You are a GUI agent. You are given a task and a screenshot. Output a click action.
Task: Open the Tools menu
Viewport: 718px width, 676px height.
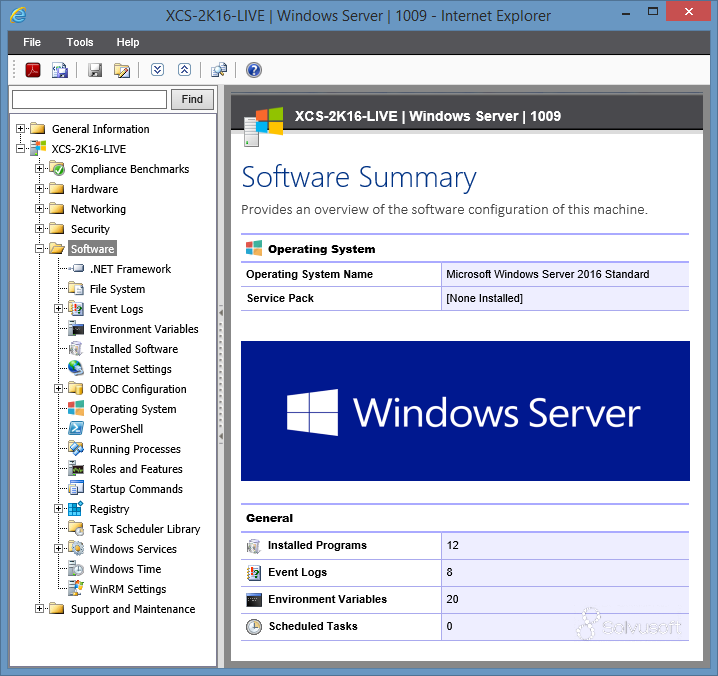click(80, 42)
